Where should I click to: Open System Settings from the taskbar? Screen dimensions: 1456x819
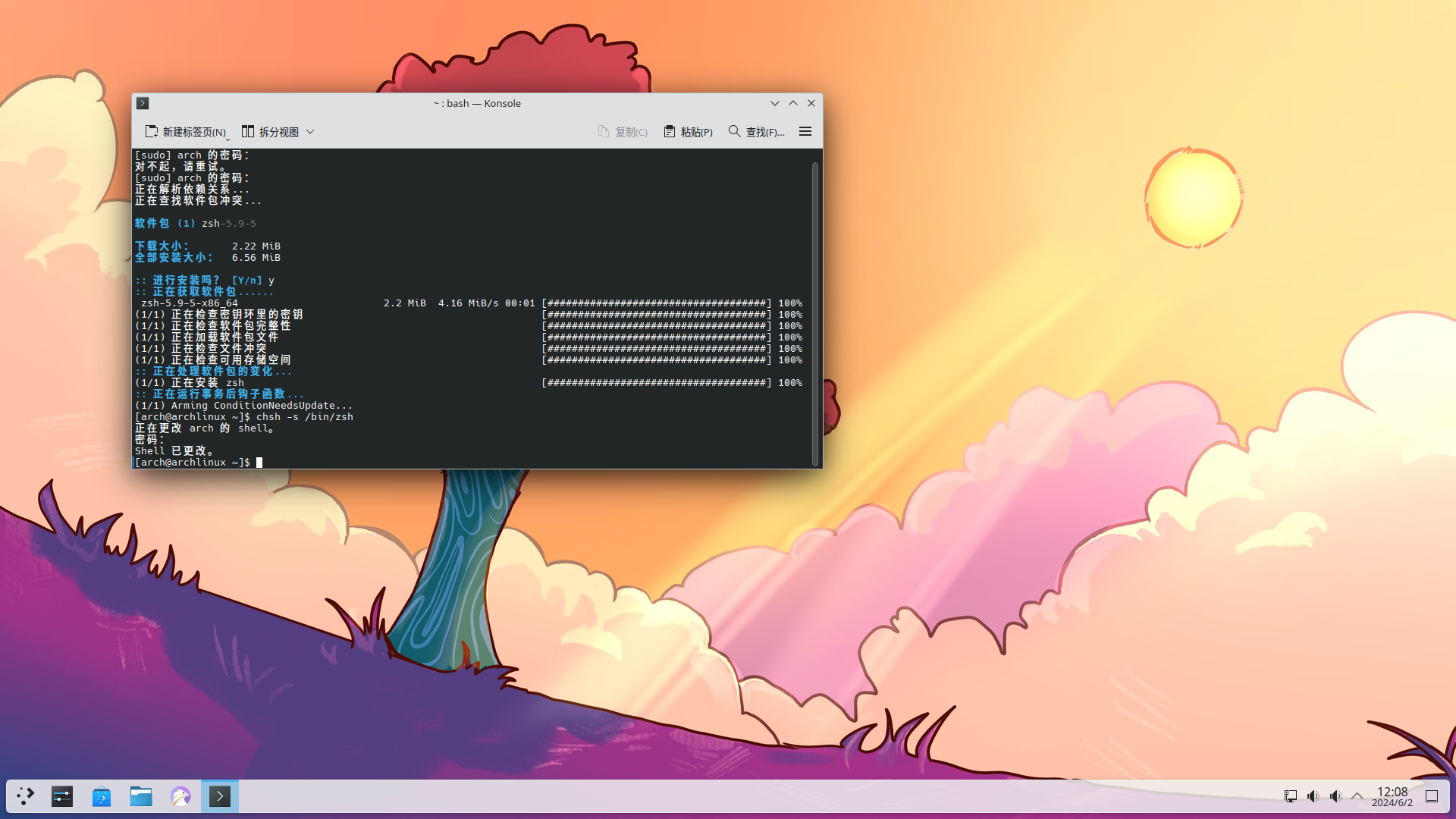pyautogui.click(x=62, y=796)
